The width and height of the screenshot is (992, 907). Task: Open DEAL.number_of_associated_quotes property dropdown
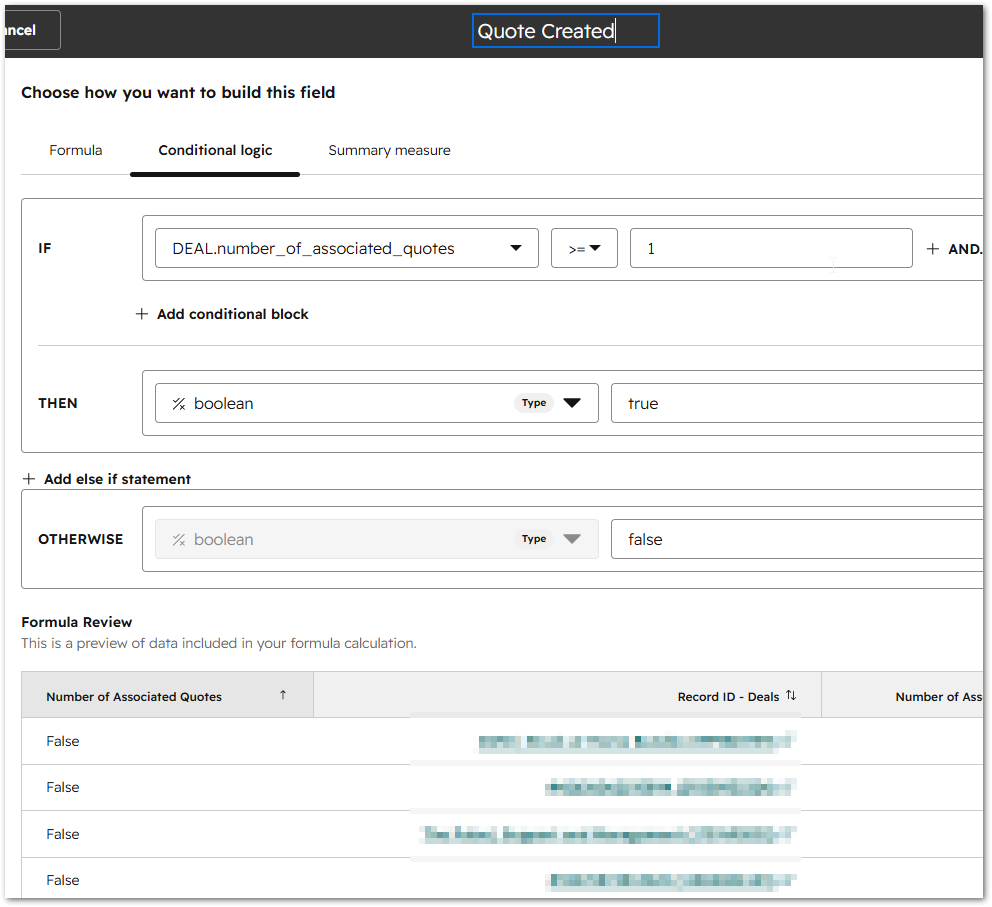tap(347, 248)
